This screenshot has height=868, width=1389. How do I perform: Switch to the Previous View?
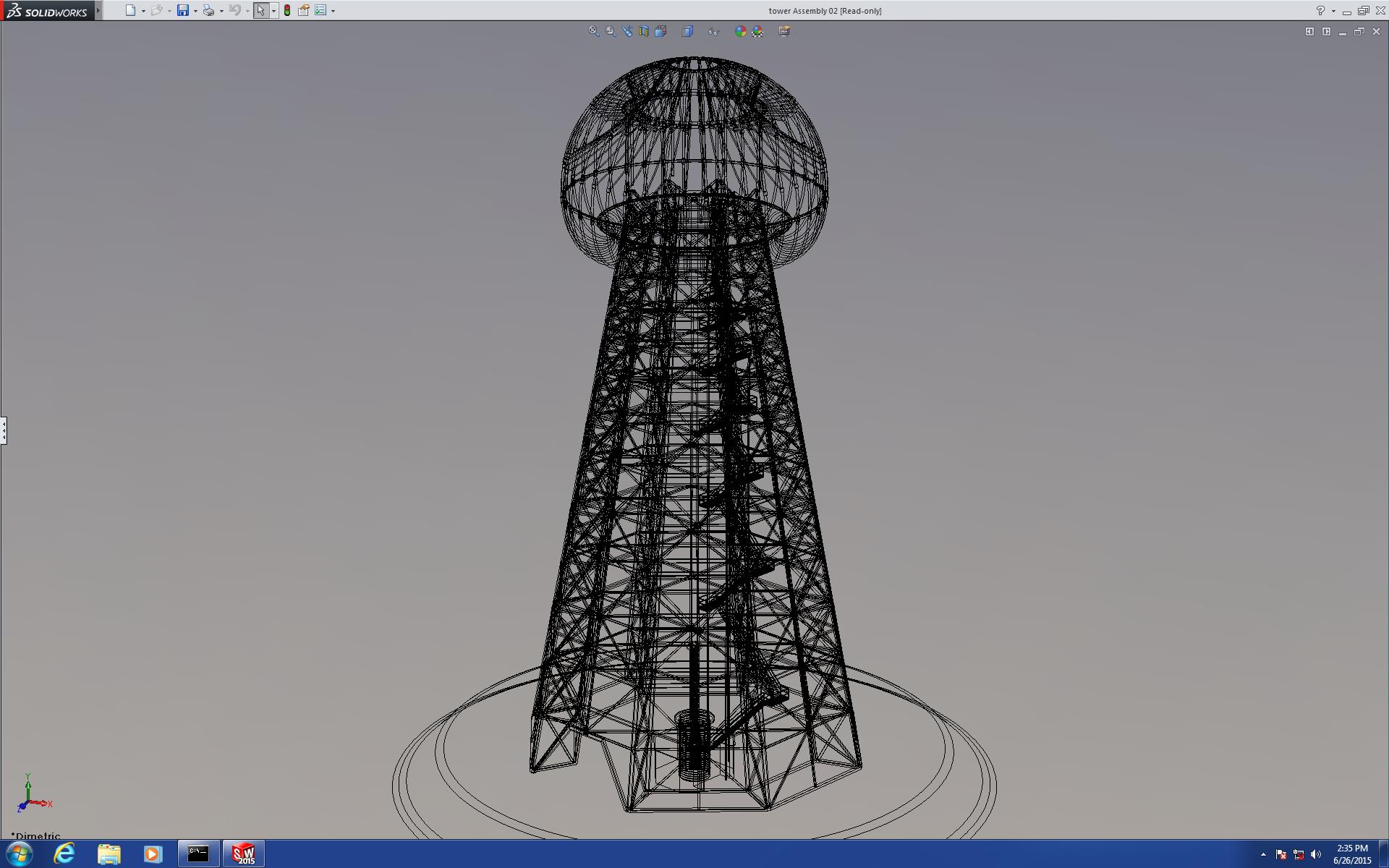[x=627, y=31]
